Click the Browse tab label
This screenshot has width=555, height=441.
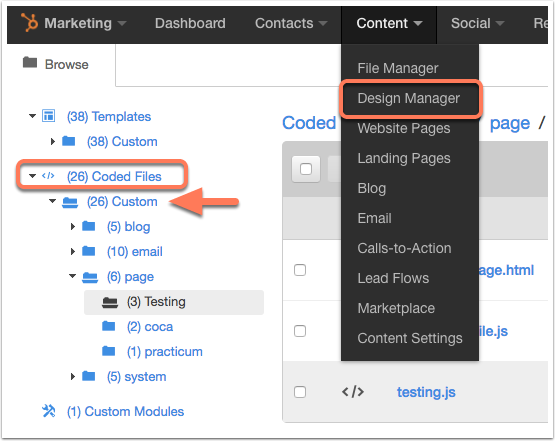(x=67, y=64)
